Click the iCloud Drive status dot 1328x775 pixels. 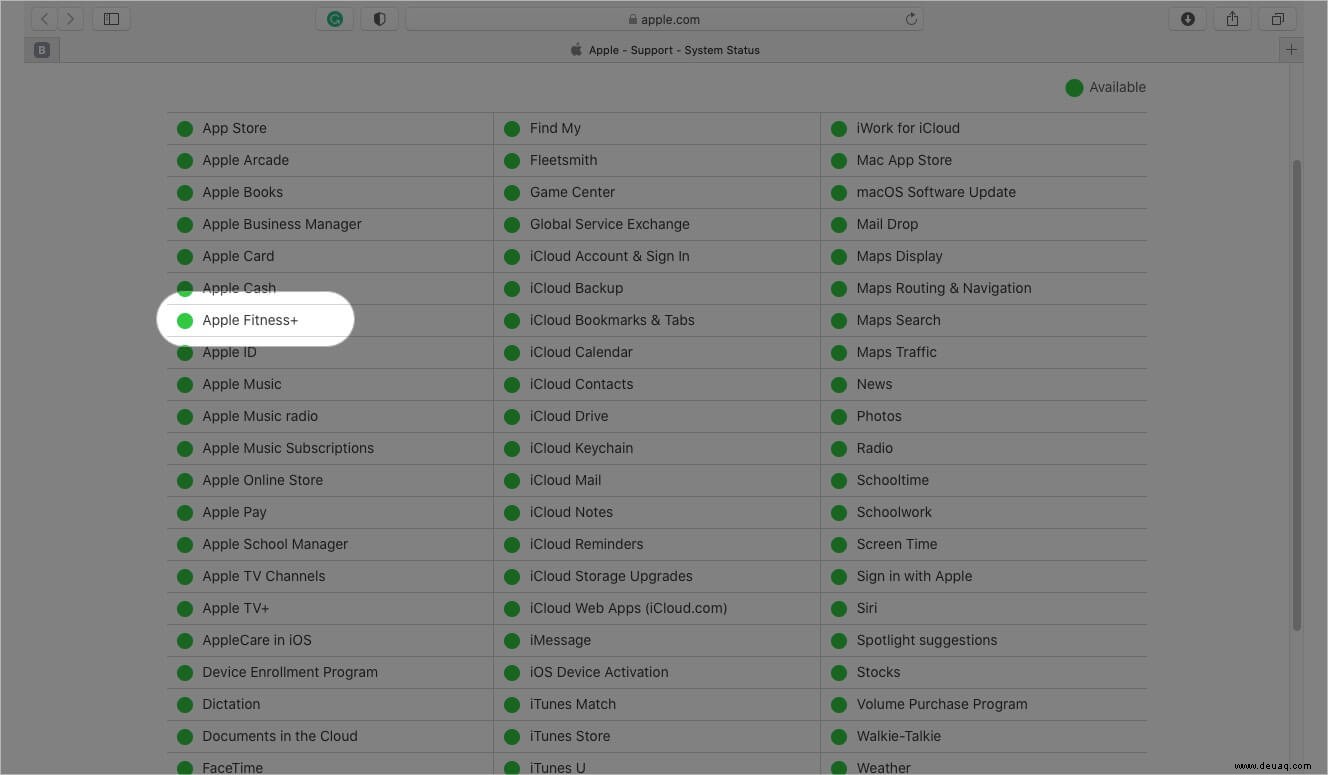pyautogui.click(x=512, y=416)
